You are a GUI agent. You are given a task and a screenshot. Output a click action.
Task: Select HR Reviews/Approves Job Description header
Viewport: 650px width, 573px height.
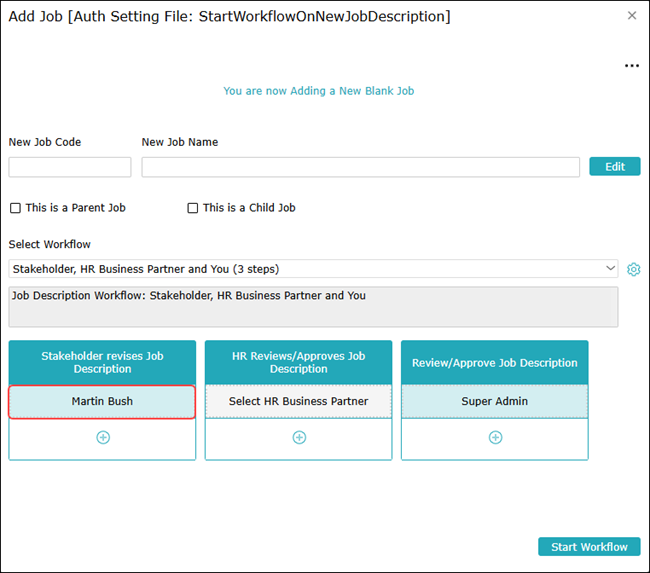pos(298,362)
